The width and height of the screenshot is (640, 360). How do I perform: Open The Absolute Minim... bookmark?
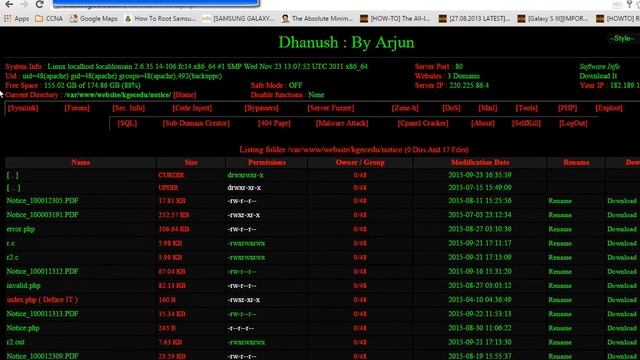(317, 18)
